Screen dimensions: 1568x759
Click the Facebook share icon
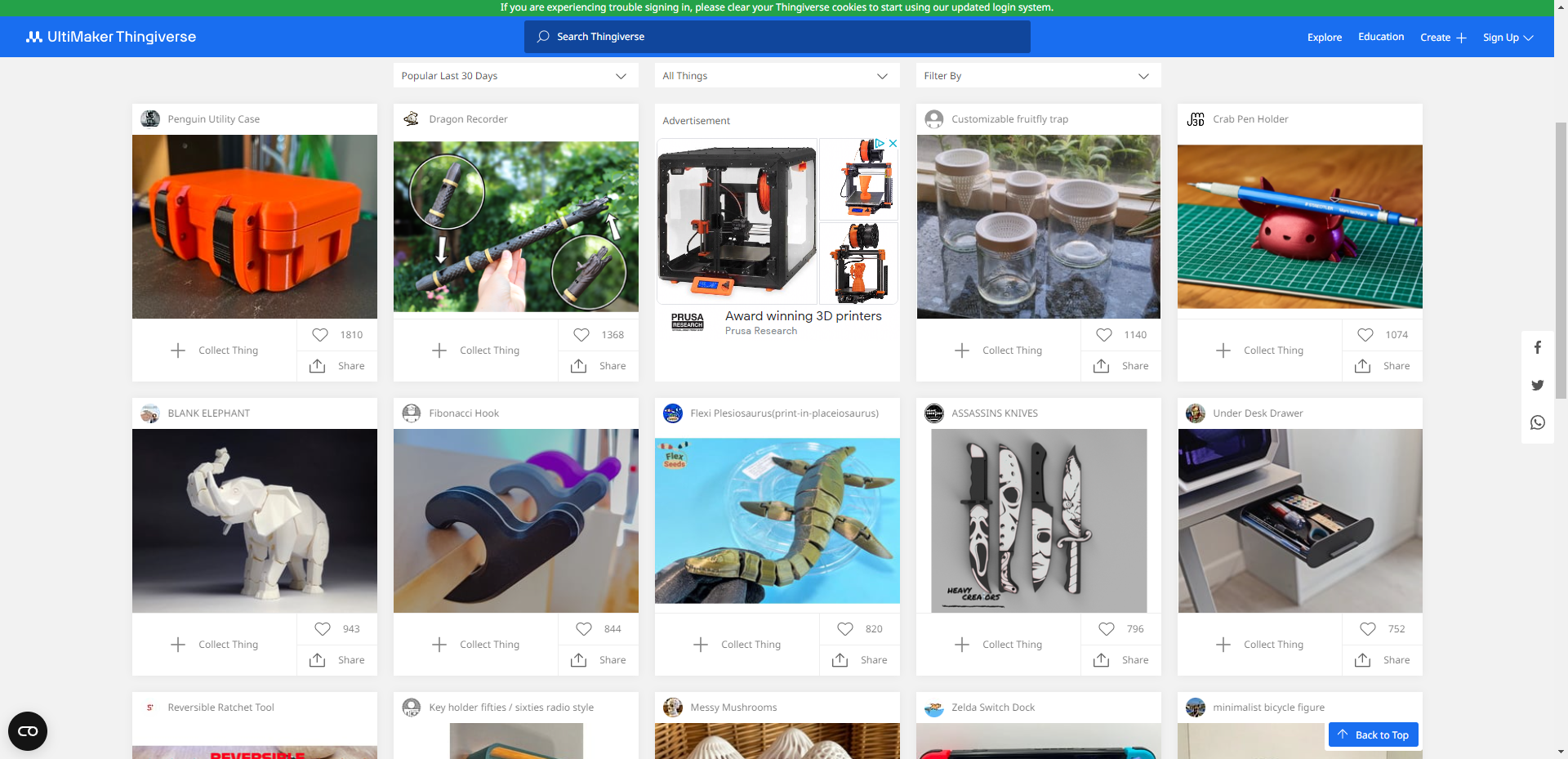coord(1537,347)
